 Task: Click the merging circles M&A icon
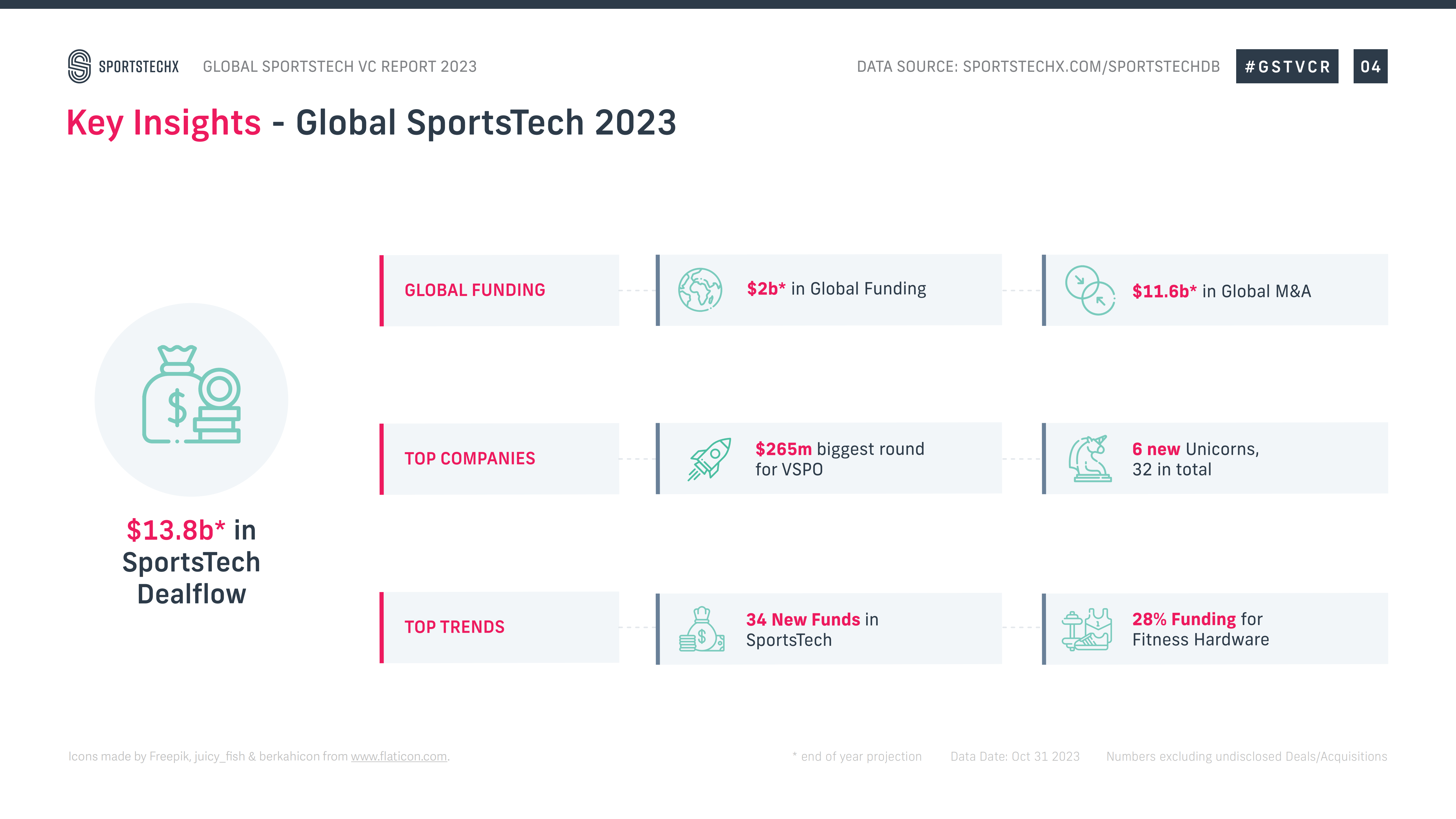pos(1090,291)
